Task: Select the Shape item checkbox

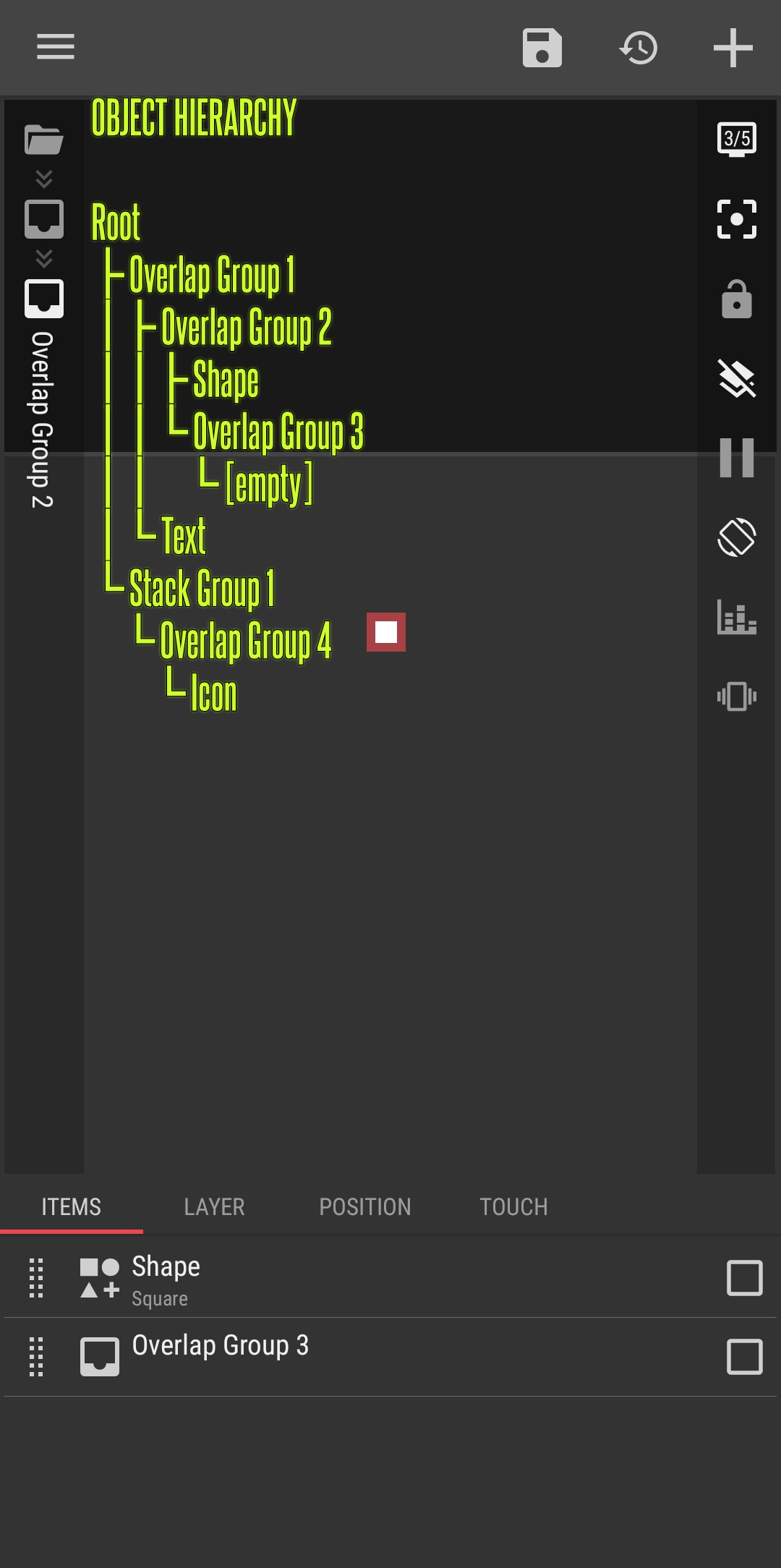Action: [x=744, y=1278]
